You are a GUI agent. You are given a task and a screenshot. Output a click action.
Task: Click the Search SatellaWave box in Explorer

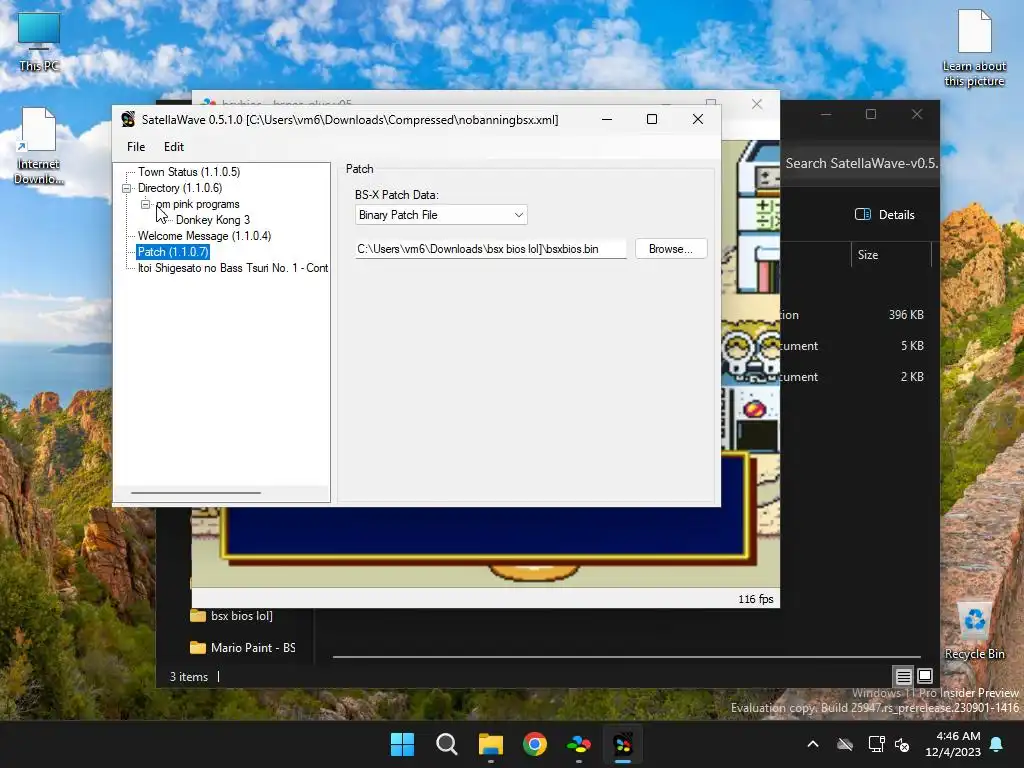[x=860, y=163]
